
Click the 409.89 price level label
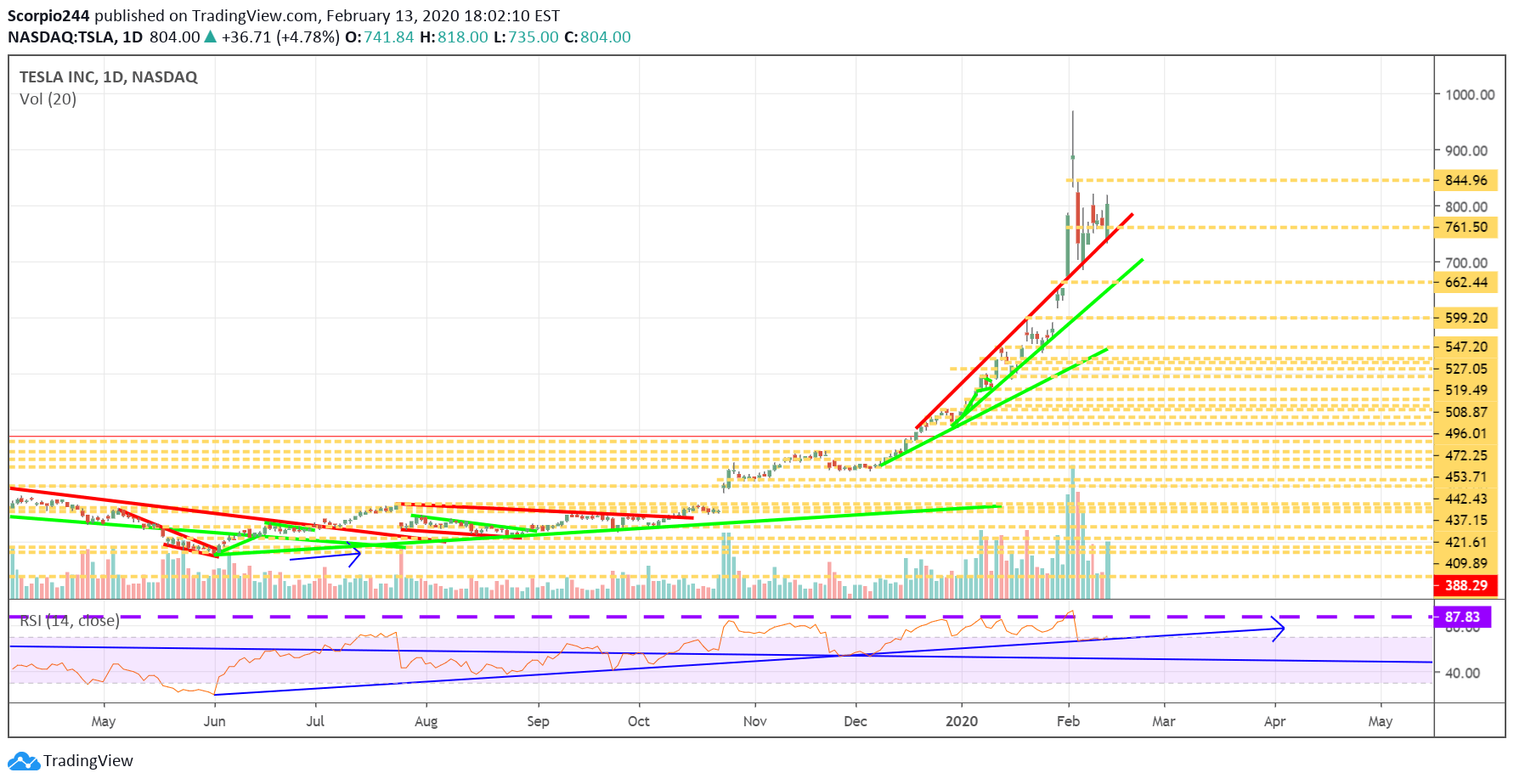point(1466,563)
